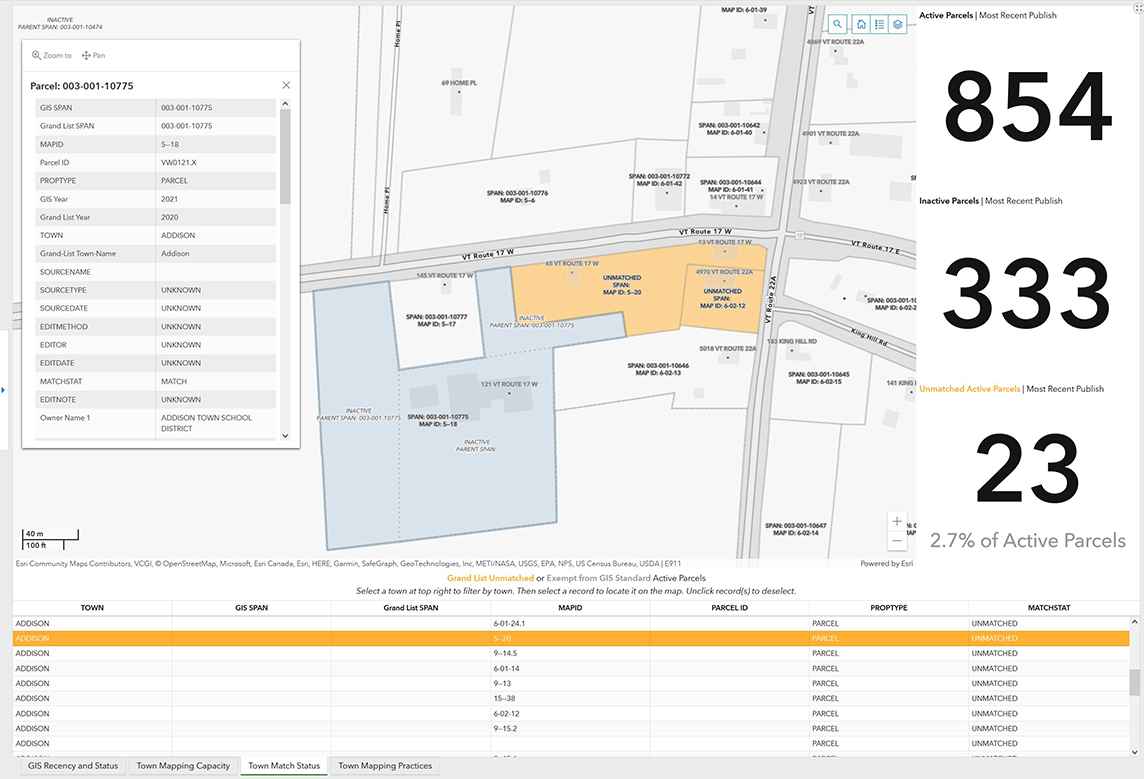
Task: Zoom out on the map
Action: 897,540
